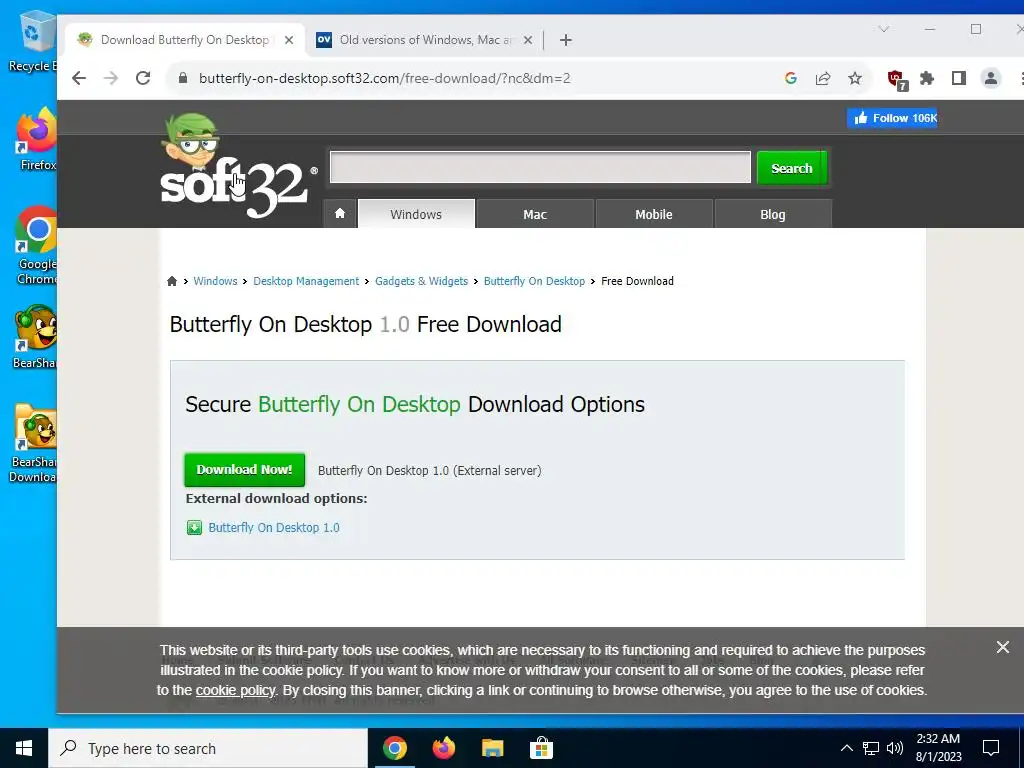Open Chrome from the taskbar
1024x768 pixels.
point(394,748)
